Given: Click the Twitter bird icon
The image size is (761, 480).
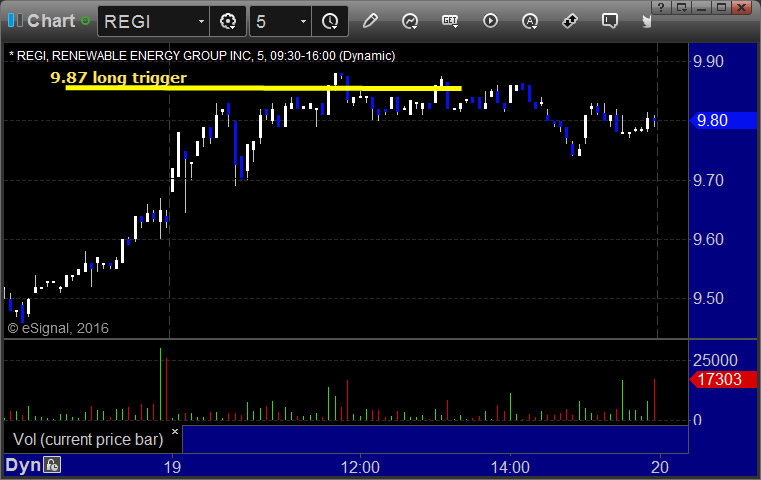Looking at the screenshot, I should point(647,21).
